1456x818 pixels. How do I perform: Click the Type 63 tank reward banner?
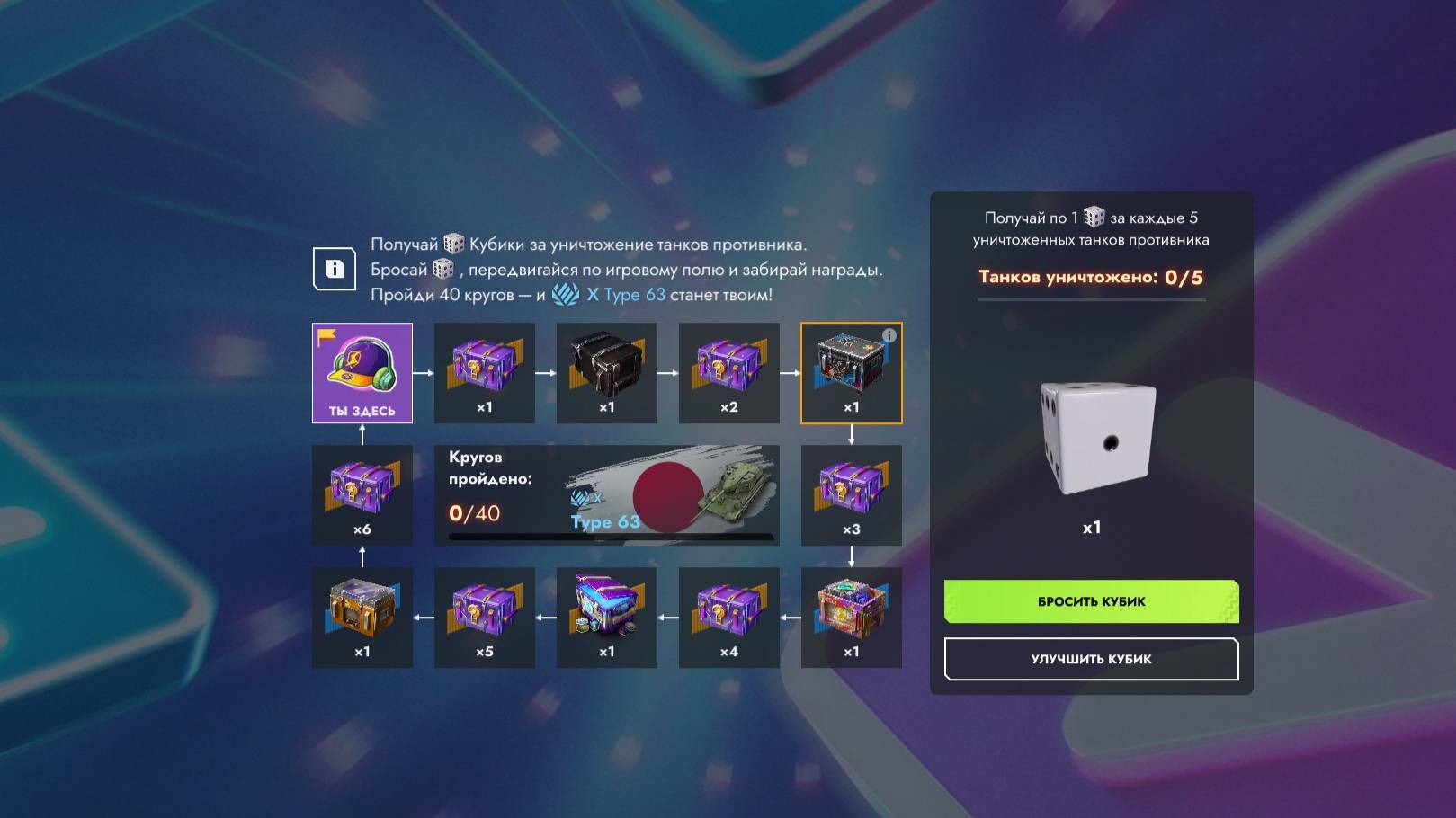[607, 495]
